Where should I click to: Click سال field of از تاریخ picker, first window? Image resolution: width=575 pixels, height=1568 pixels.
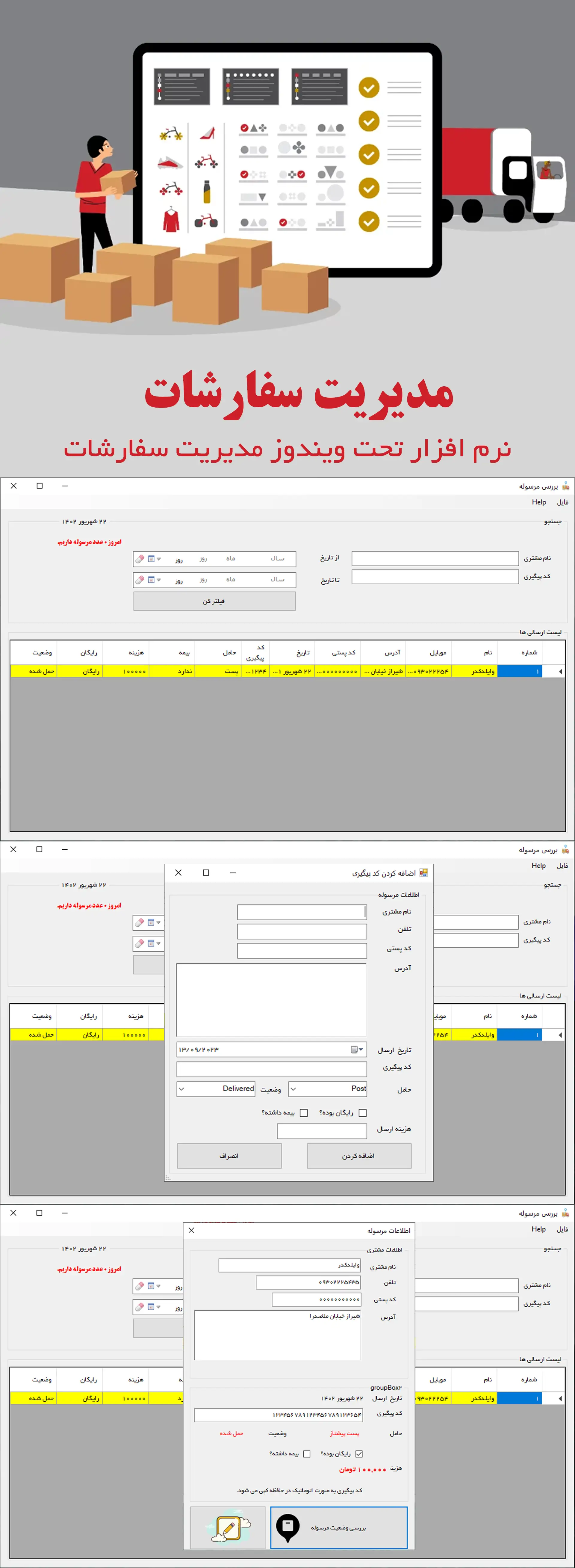[x=277, y=559]
